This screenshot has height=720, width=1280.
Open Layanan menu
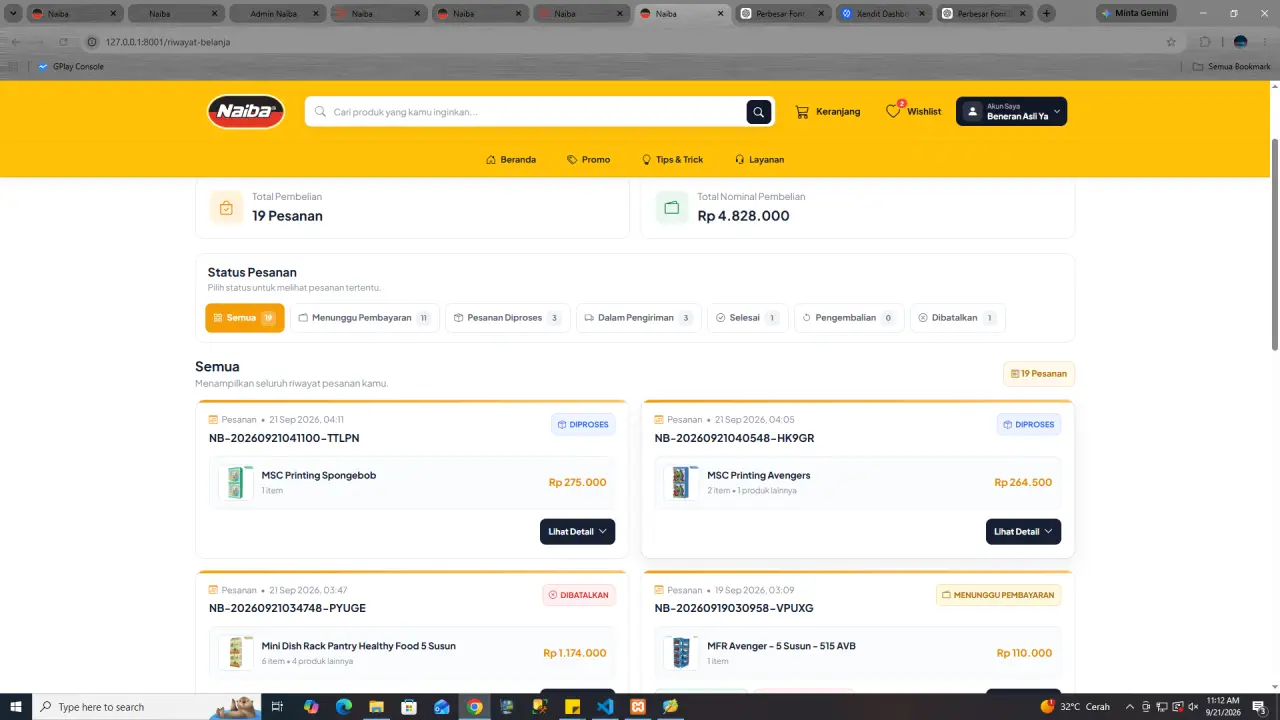[x=759, y=160]
